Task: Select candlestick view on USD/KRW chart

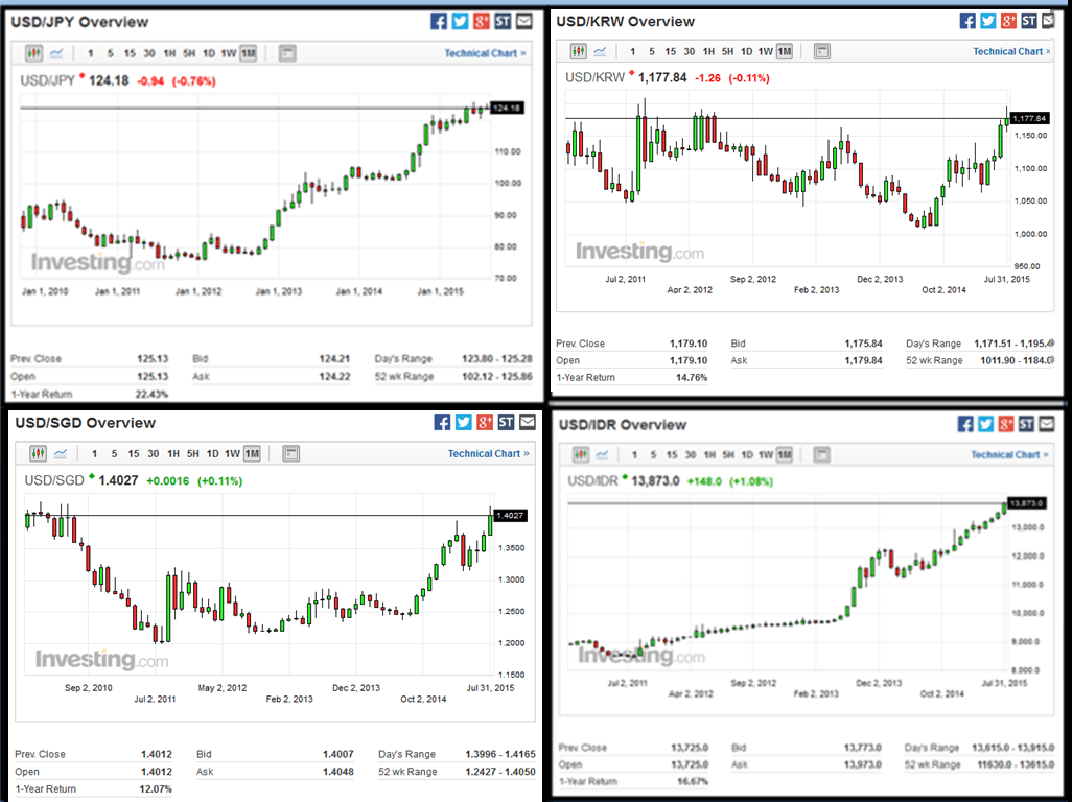Action: [x=578, y=51]
